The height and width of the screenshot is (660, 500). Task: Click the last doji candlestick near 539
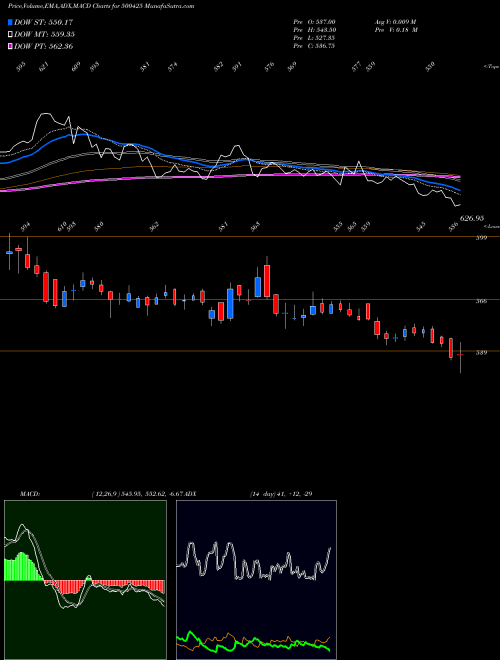click(460, 356)
